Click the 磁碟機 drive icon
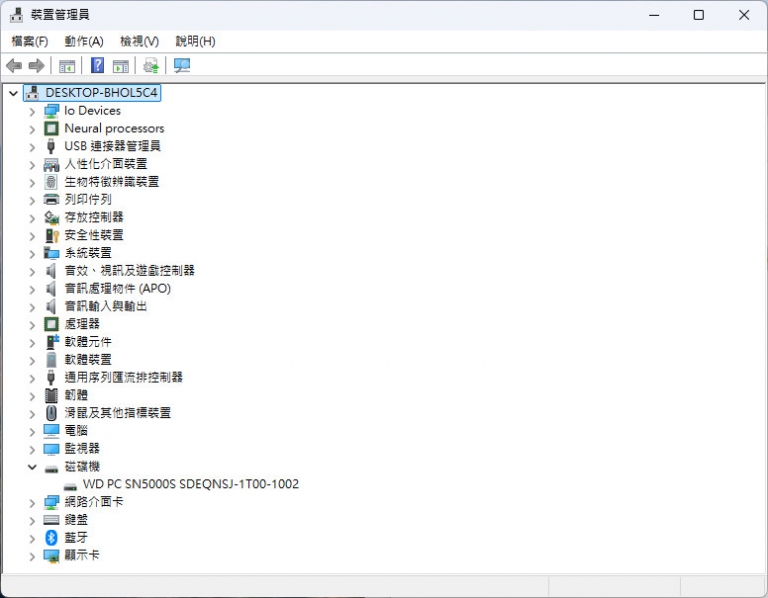Image resolution: width=768 pixels, height=598 pixels. (x=51, y=469)
